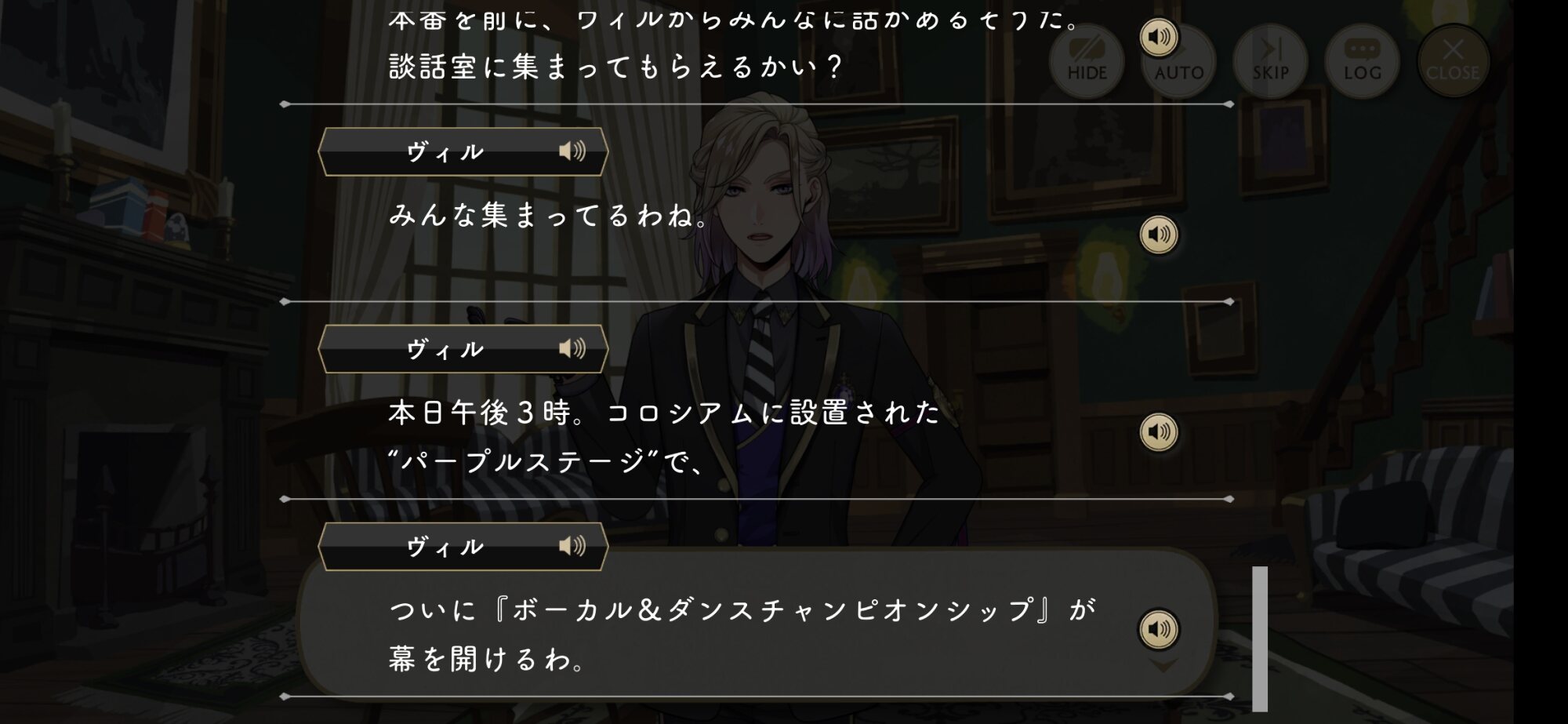Play voice for ボーカル&ダンスチャンピオンシップ line
1568x724 pixels.
[1159, 629]
